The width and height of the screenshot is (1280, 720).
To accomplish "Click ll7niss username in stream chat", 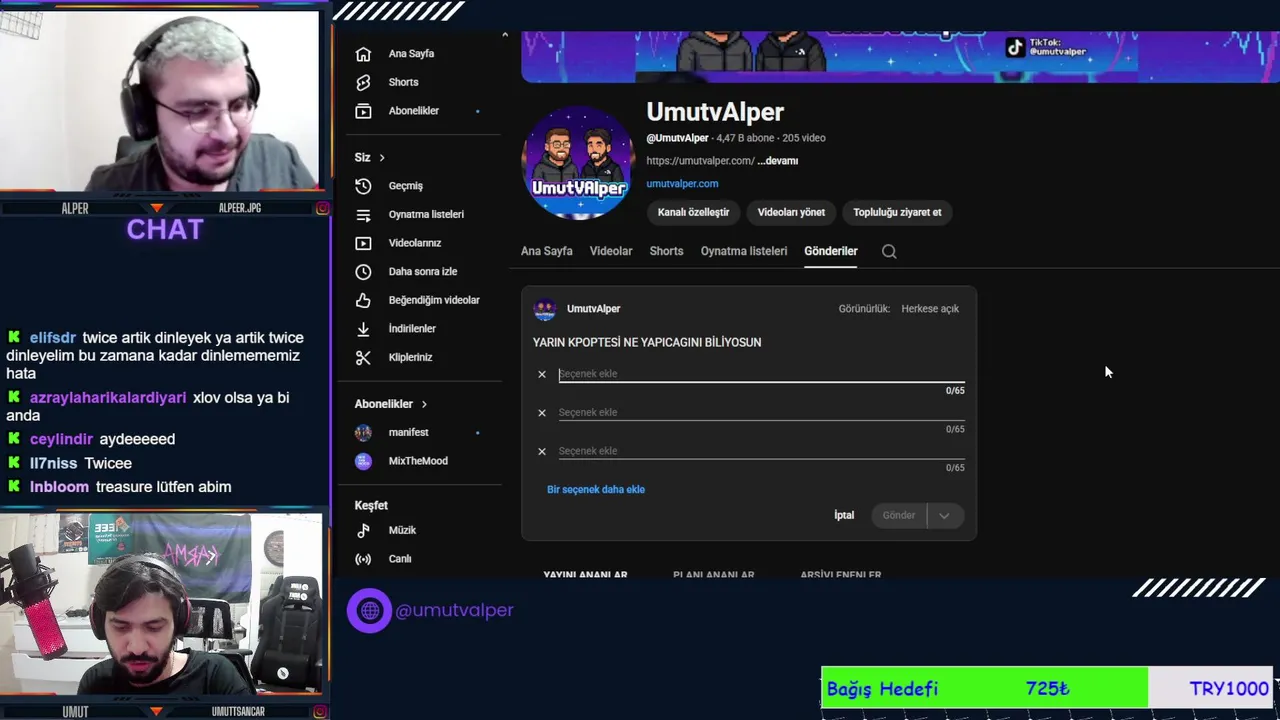I will pos(53,464).
